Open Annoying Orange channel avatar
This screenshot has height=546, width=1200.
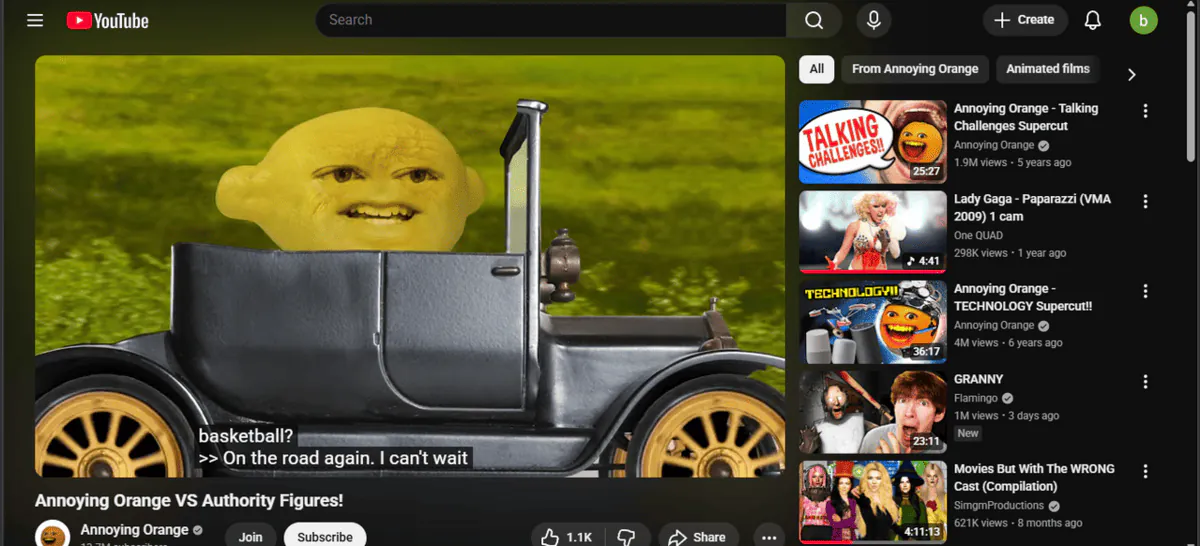(x=52, y=534)
